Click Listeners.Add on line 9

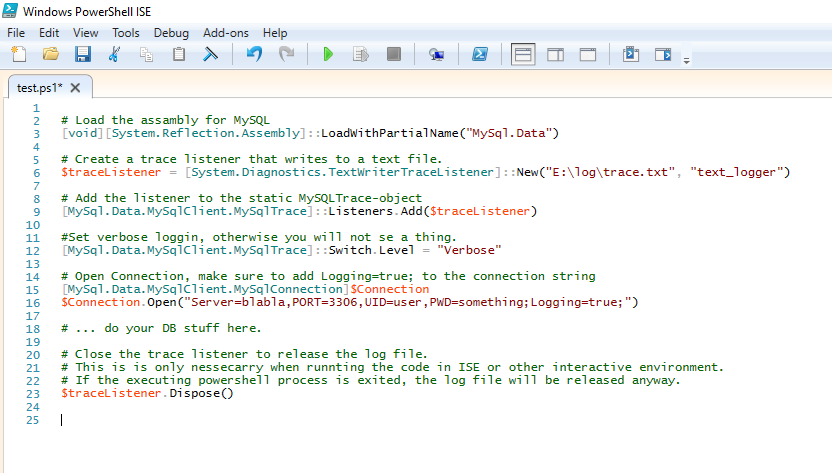click(x=376, y=211)
